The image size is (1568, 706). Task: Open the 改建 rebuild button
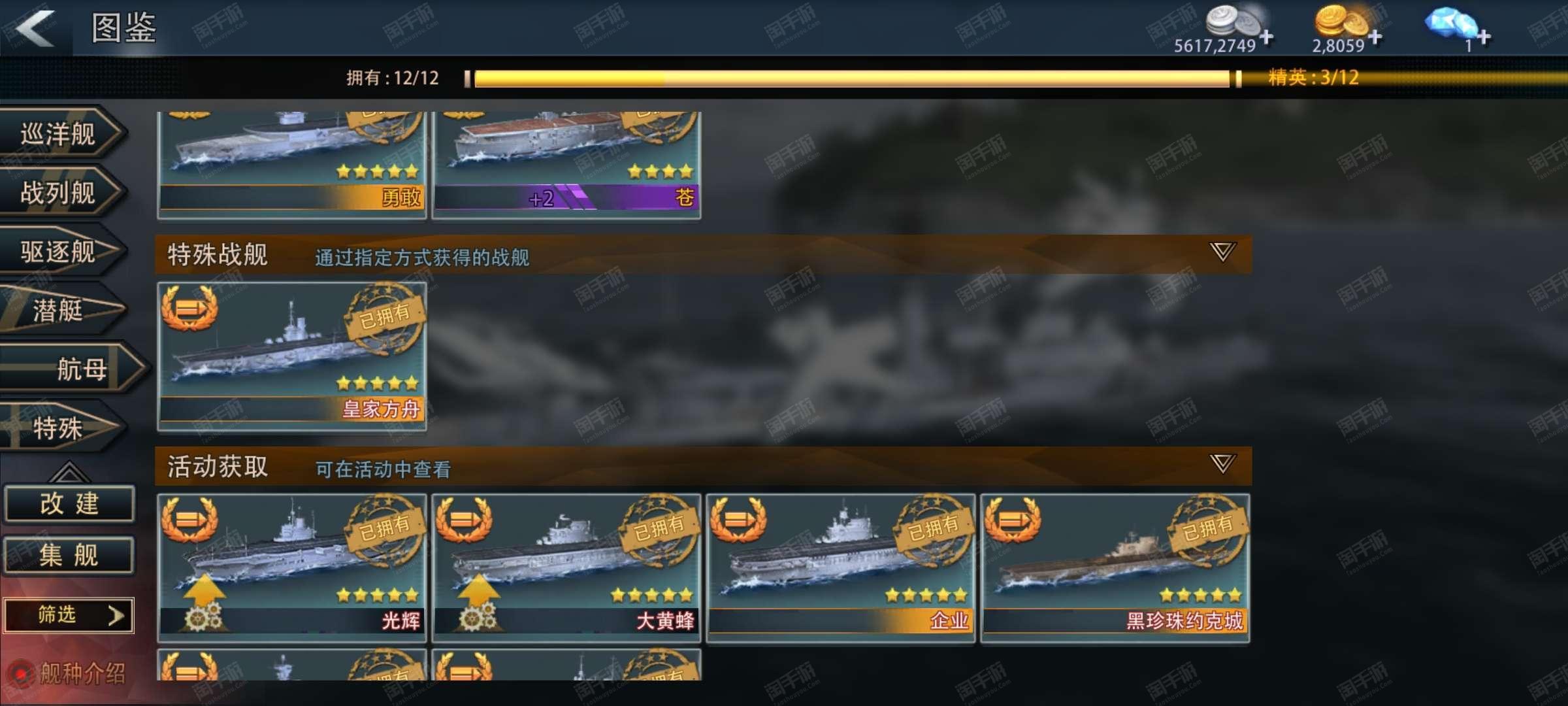(x=69, y=503)
